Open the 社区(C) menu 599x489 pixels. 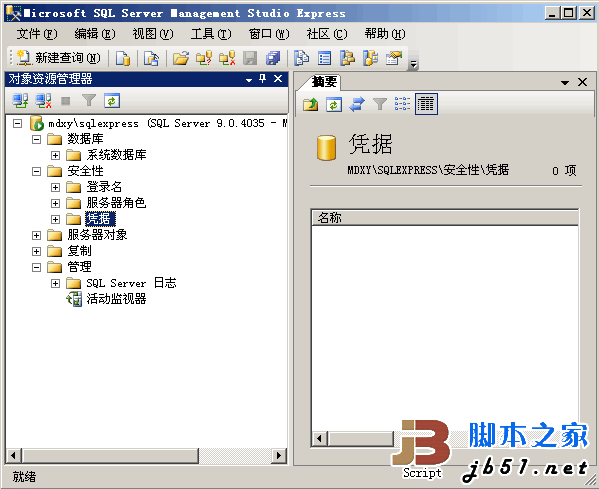(327, 34)
